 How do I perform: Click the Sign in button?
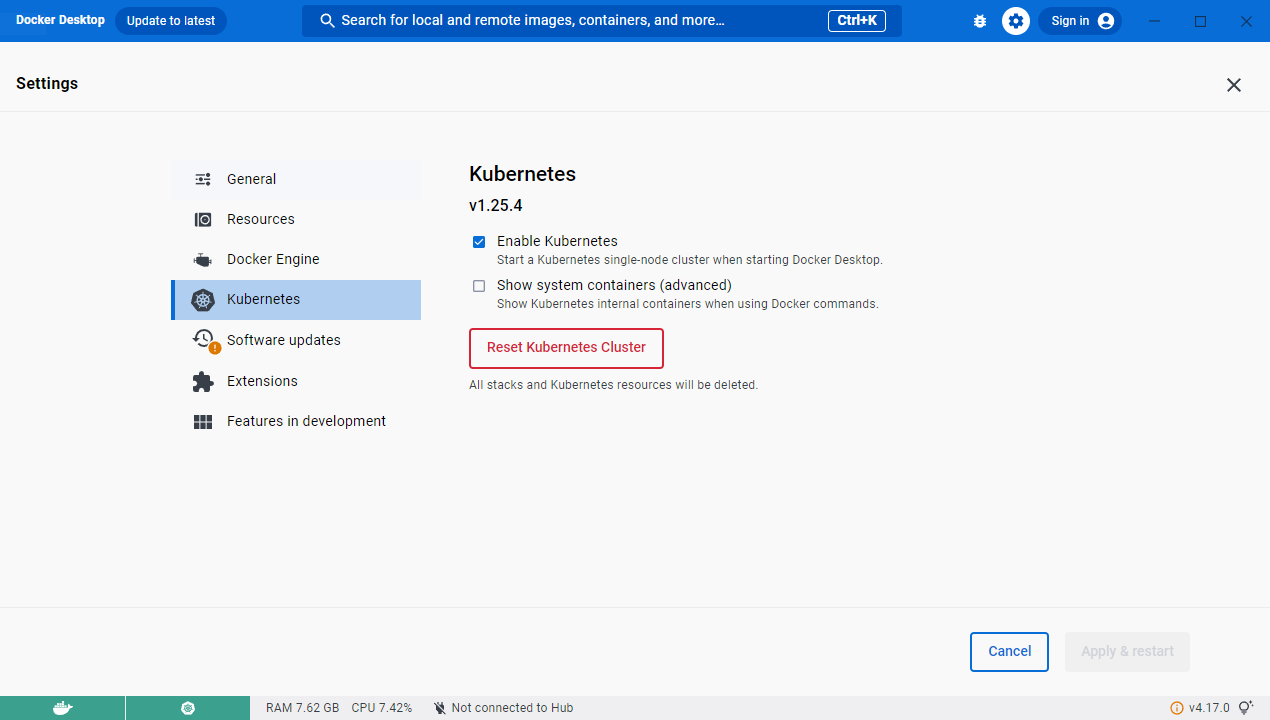[1080, 21]
